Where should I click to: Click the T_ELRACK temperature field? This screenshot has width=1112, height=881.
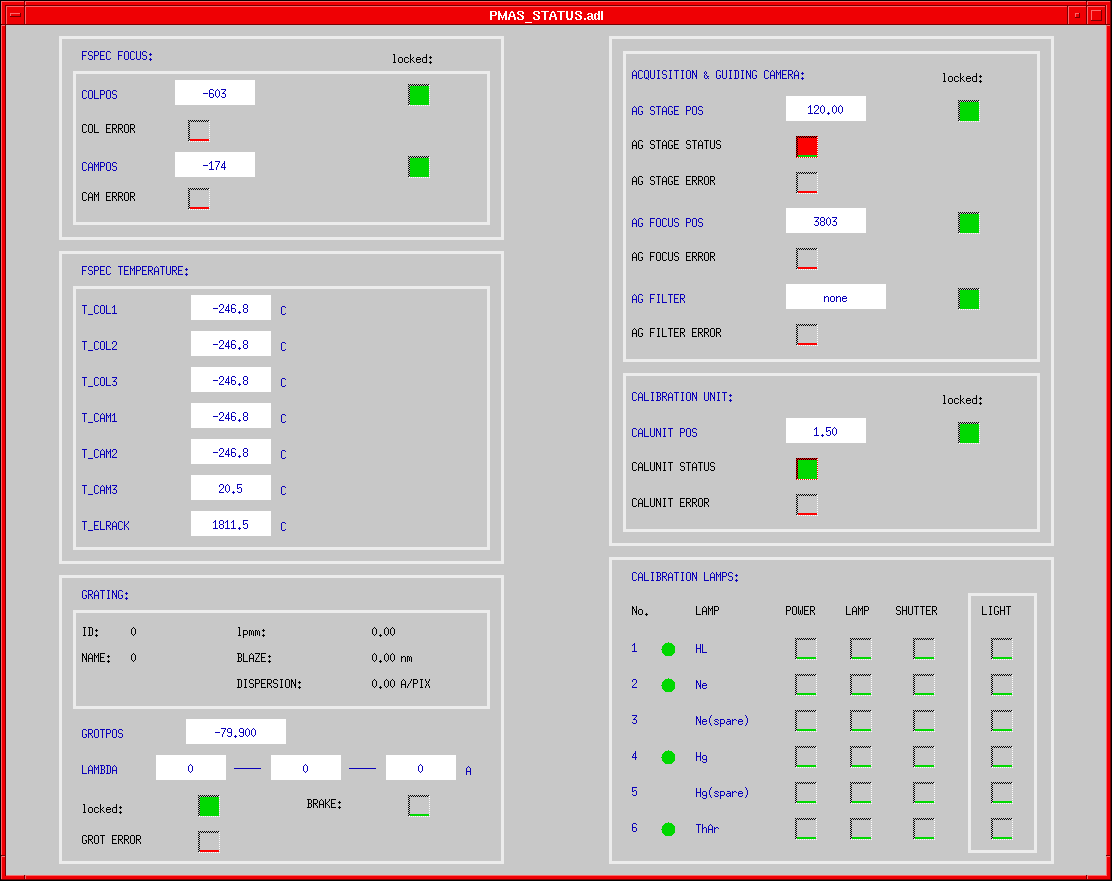230,524
